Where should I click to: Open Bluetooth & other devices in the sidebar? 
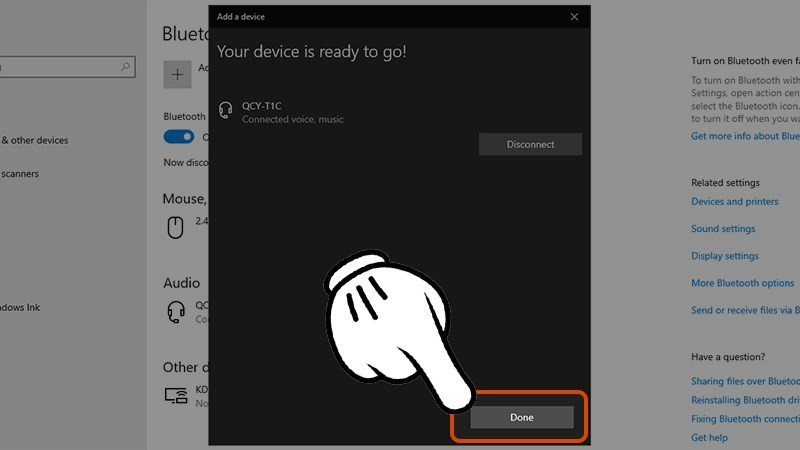click(35, 140)
